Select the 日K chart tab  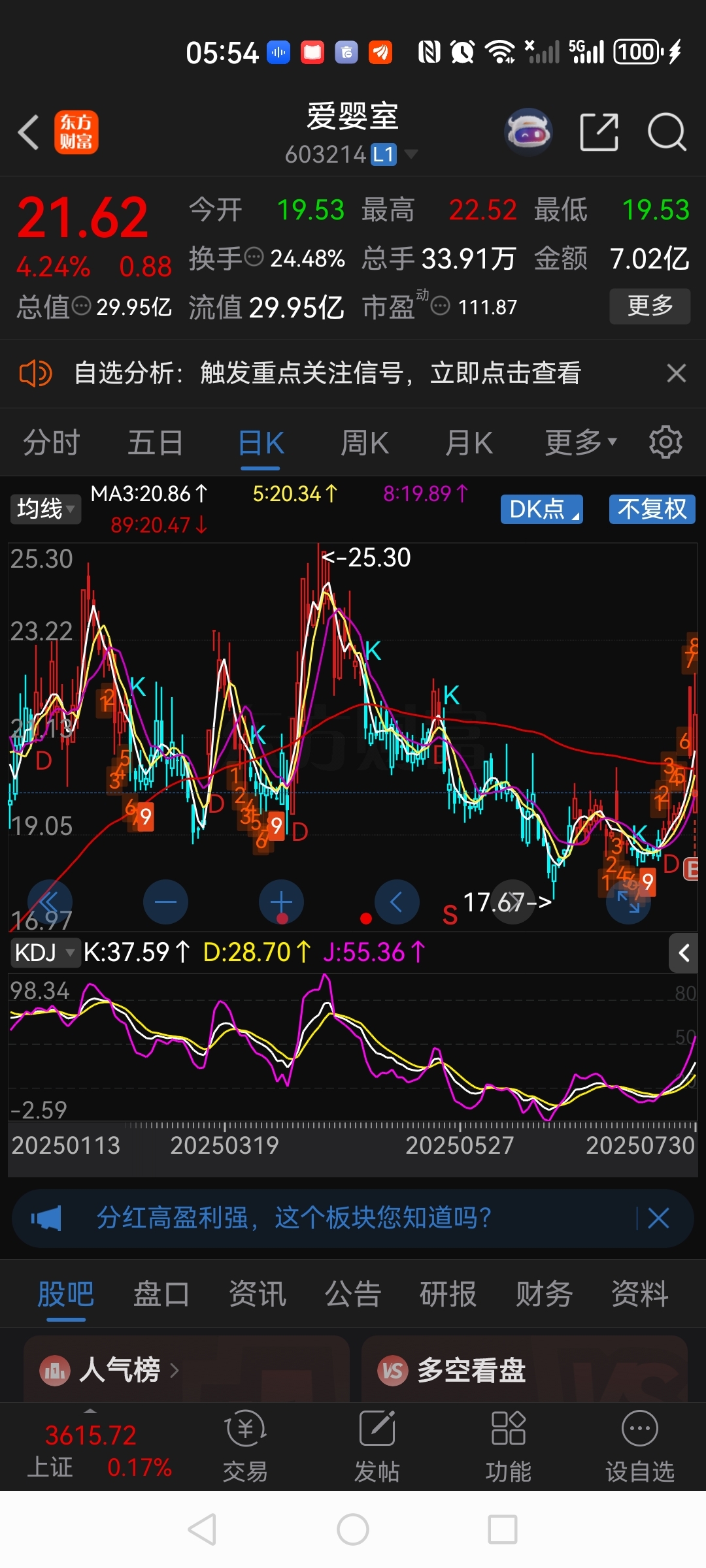(x=260, y=443)
